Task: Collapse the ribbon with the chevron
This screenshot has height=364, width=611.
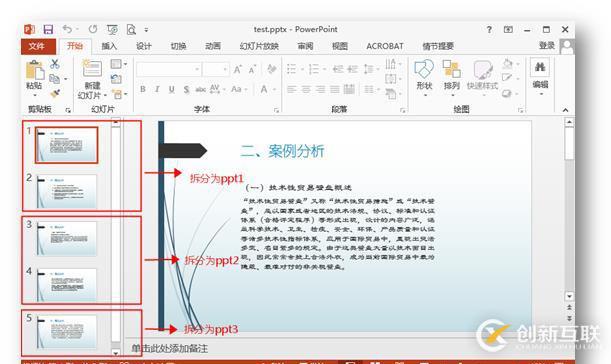Action: click(x=566, y=110)
